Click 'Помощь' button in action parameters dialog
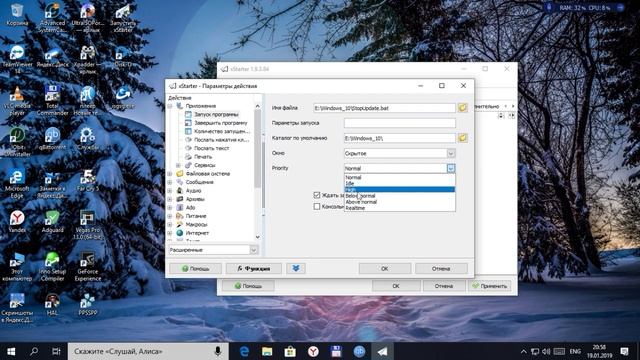 pyautogui.click(x=196, y=268)
